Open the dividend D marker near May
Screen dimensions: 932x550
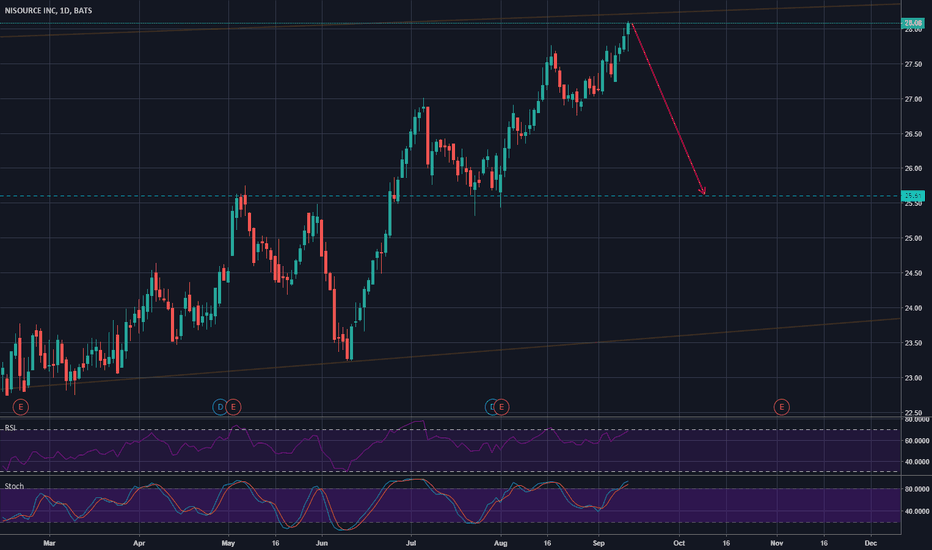point(220,407)
